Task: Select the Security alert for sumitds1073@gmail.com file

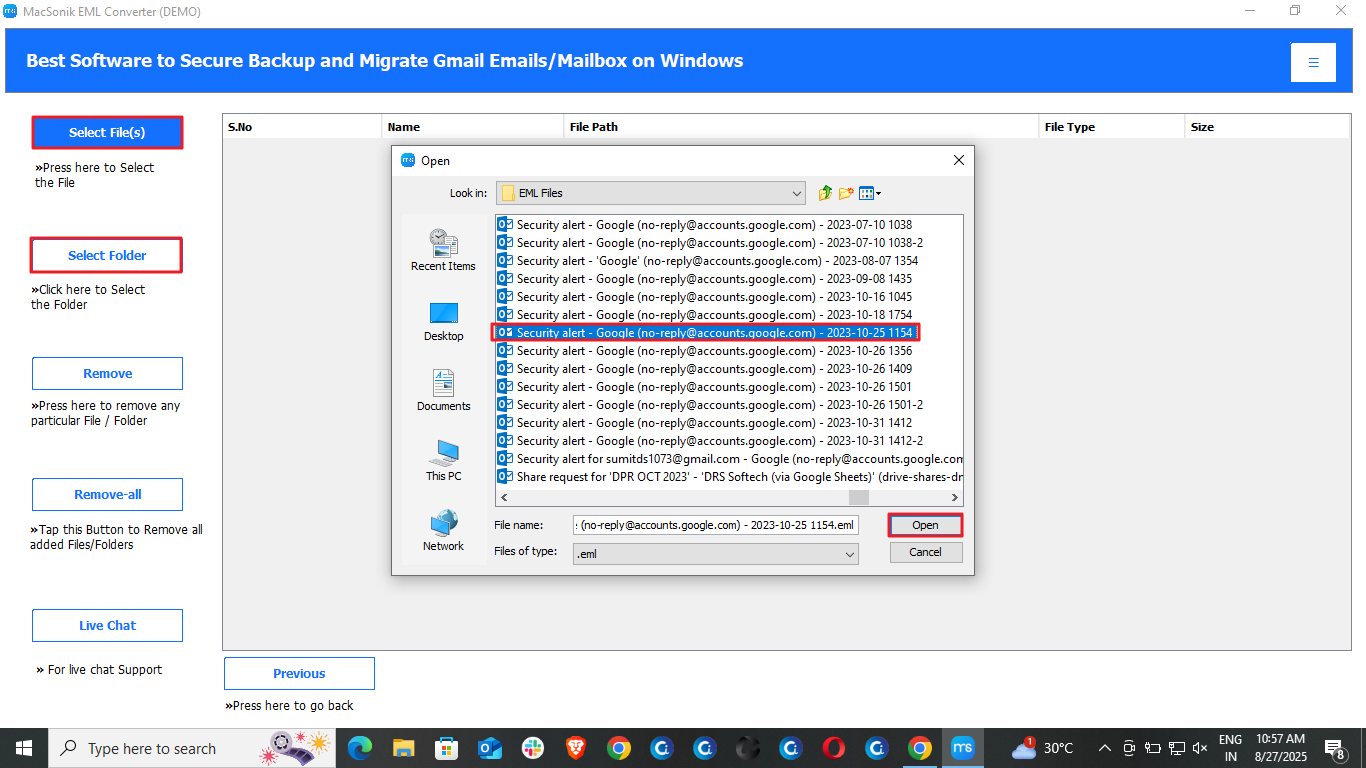Action: click(x=730, y=459)
